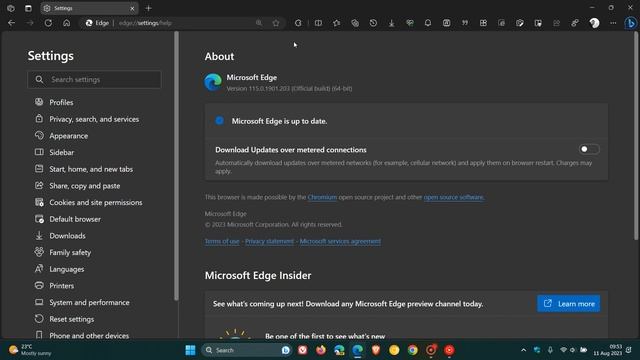The width and height of the screenshot is (640, 360).
Task: Open the Settings and more ellipsis menu
Action: (613, 23)
